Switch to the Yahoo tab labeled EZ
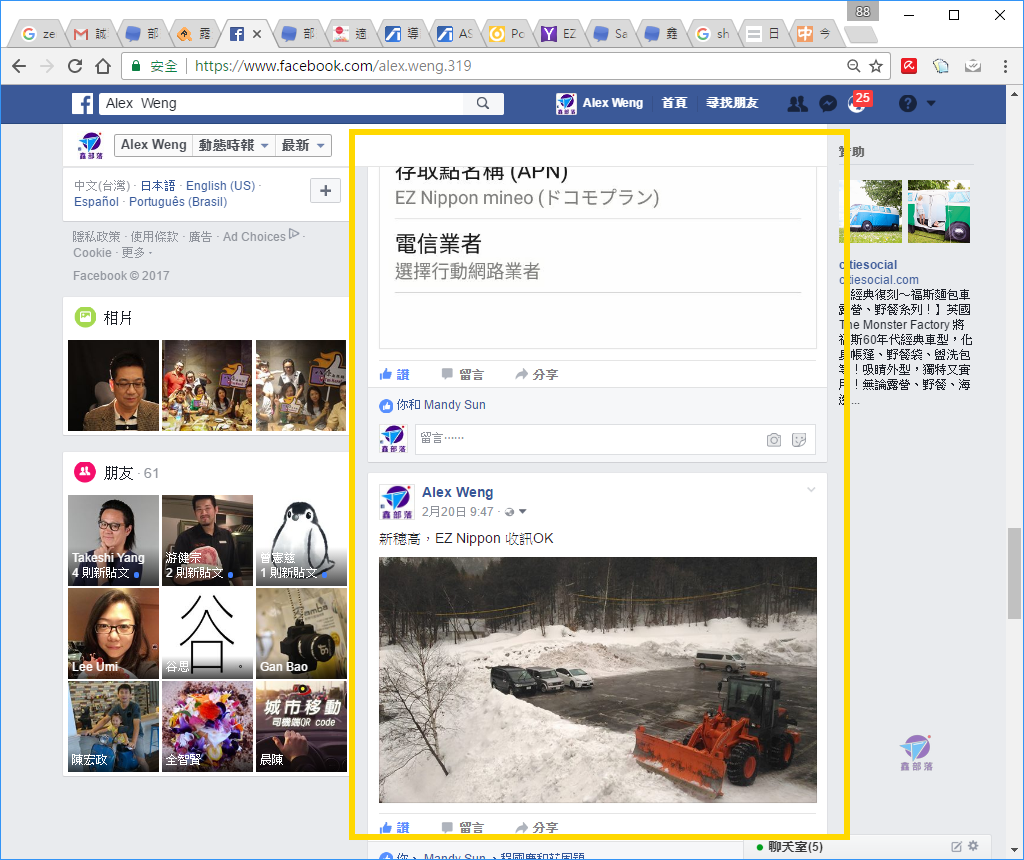Image resolution: width=1024 pixels, height=860 pixels. (558, 34)
